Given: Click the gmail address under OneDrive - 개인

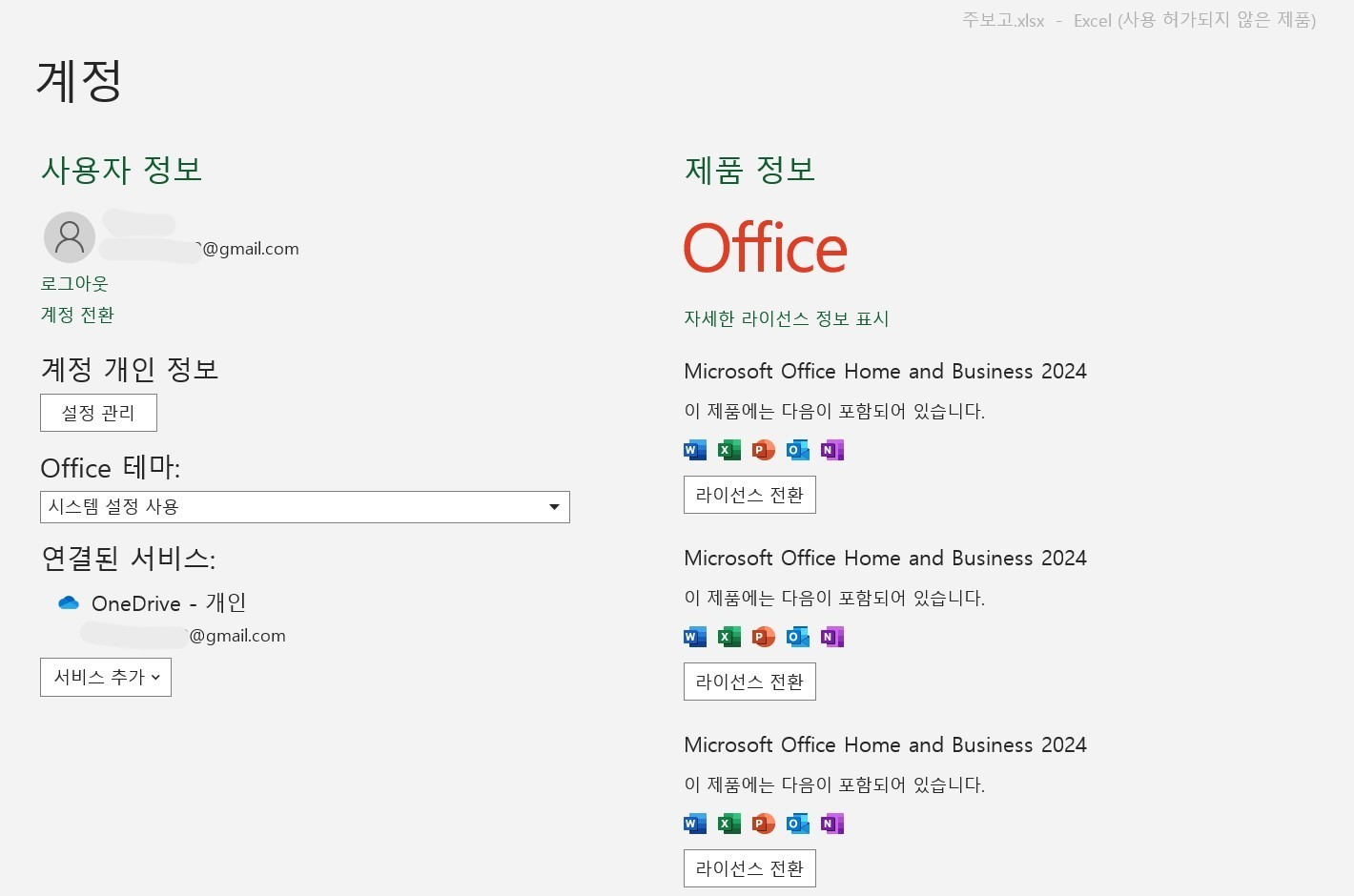Looking at the screenshot, I should (237, 636).
